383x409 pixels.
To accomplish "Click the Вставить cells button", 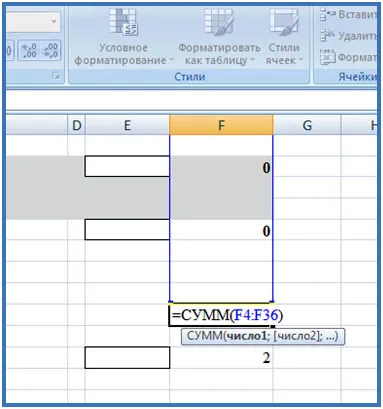I will (348, 14).
